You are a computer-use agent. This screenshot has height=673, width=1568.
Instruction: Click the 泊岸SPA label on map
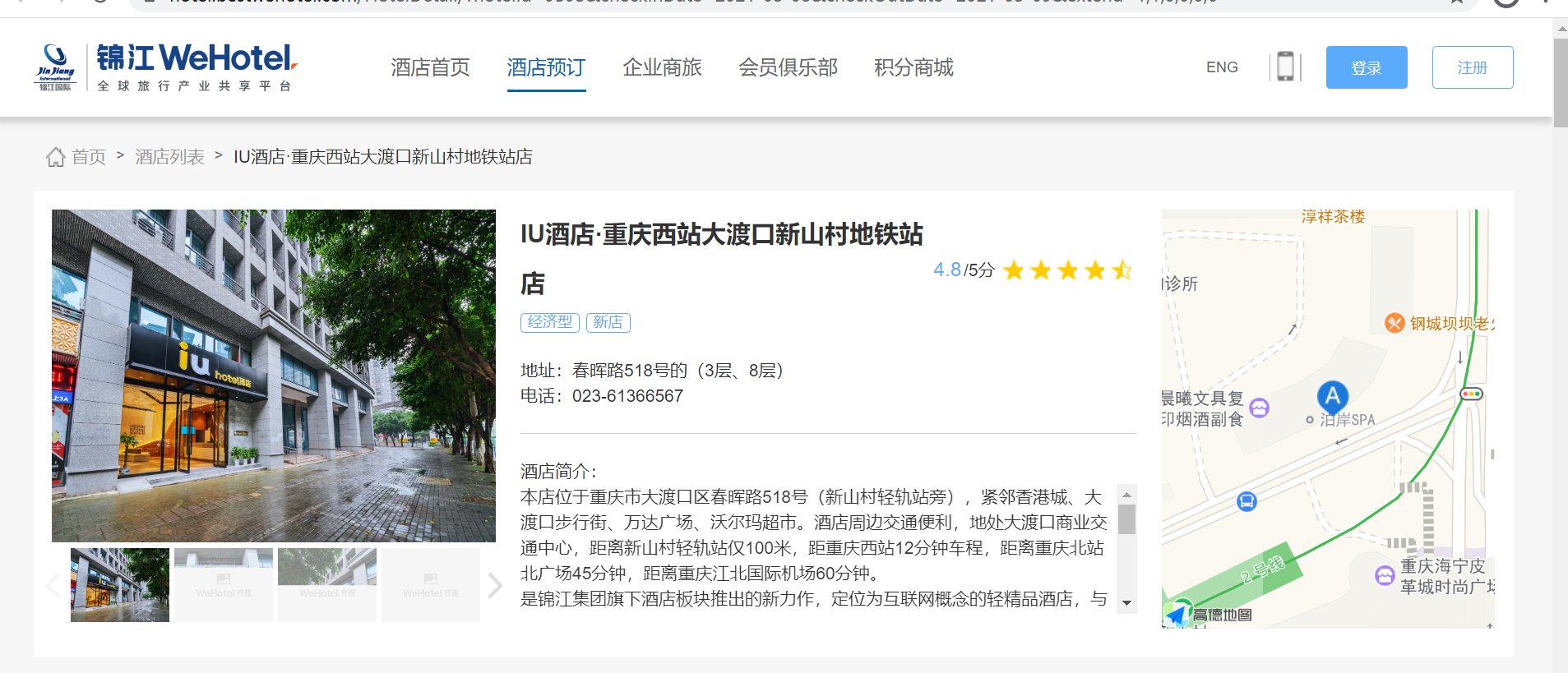point(1347,420)
